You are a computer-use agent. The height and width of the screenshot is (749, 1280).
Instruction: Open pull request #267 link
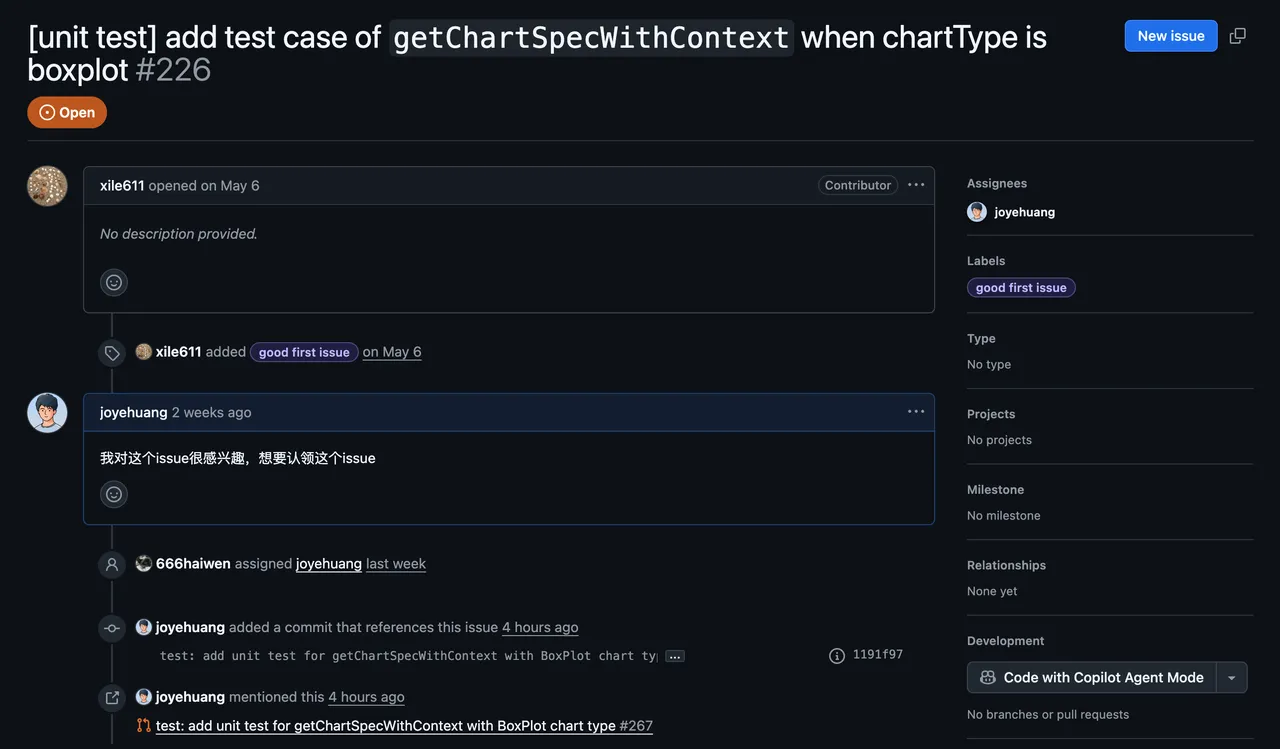[404, 726]
